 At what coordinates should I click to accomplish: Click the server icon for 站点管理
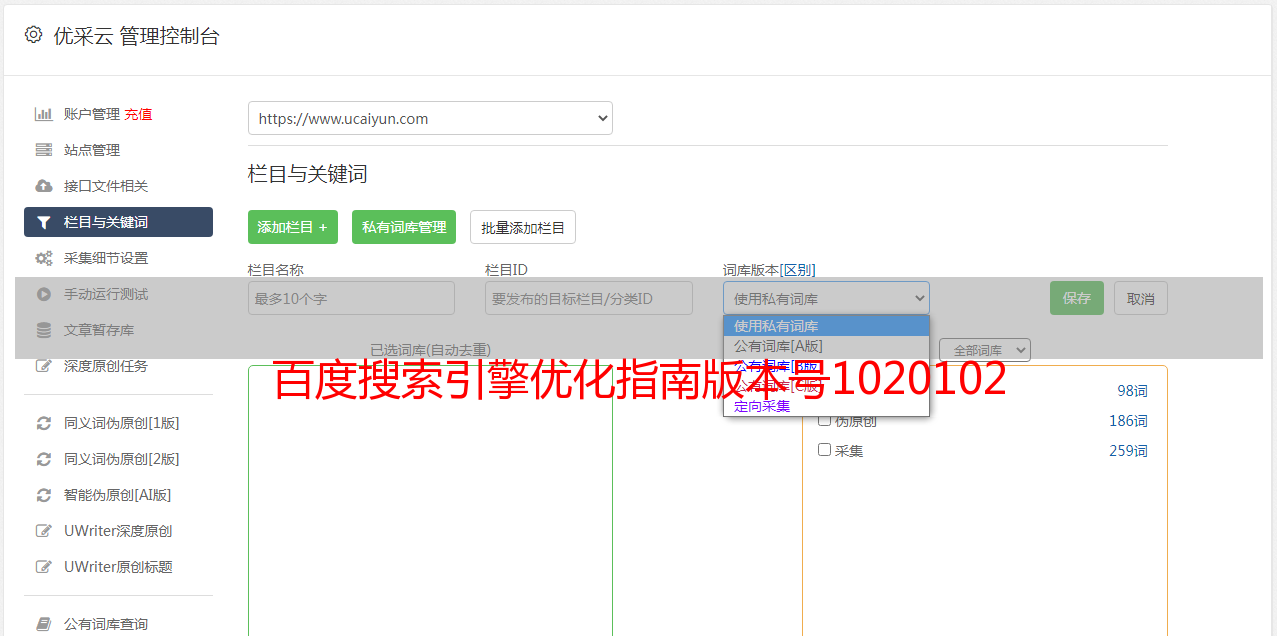point(43,150)
